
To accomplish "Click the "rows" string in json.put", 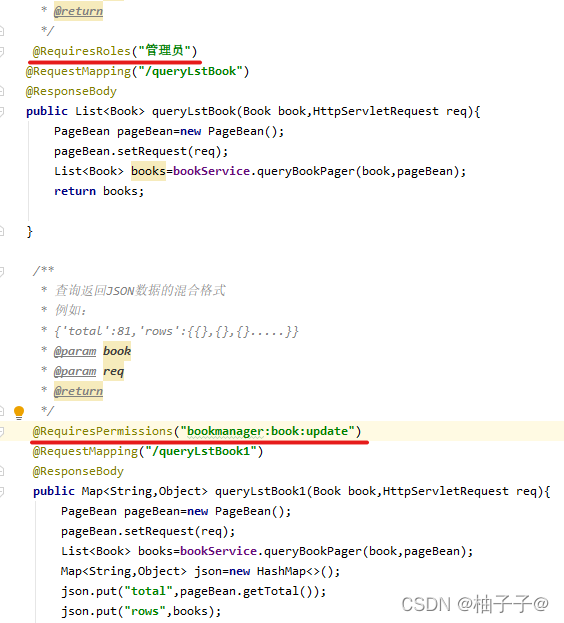I will click(145, 611).
